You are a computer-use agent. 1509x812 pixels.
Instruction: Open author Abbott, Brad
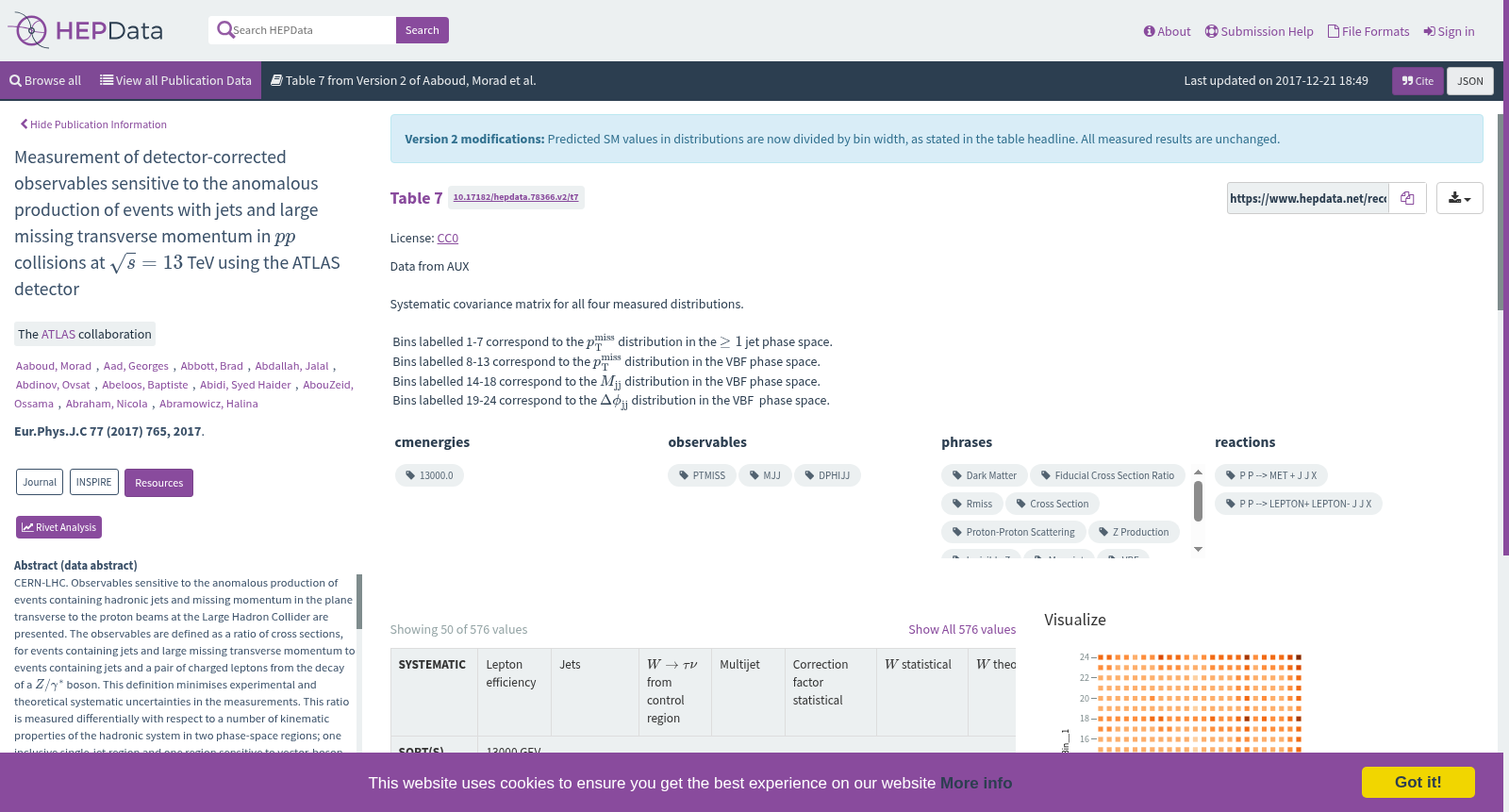click(212, 366)
